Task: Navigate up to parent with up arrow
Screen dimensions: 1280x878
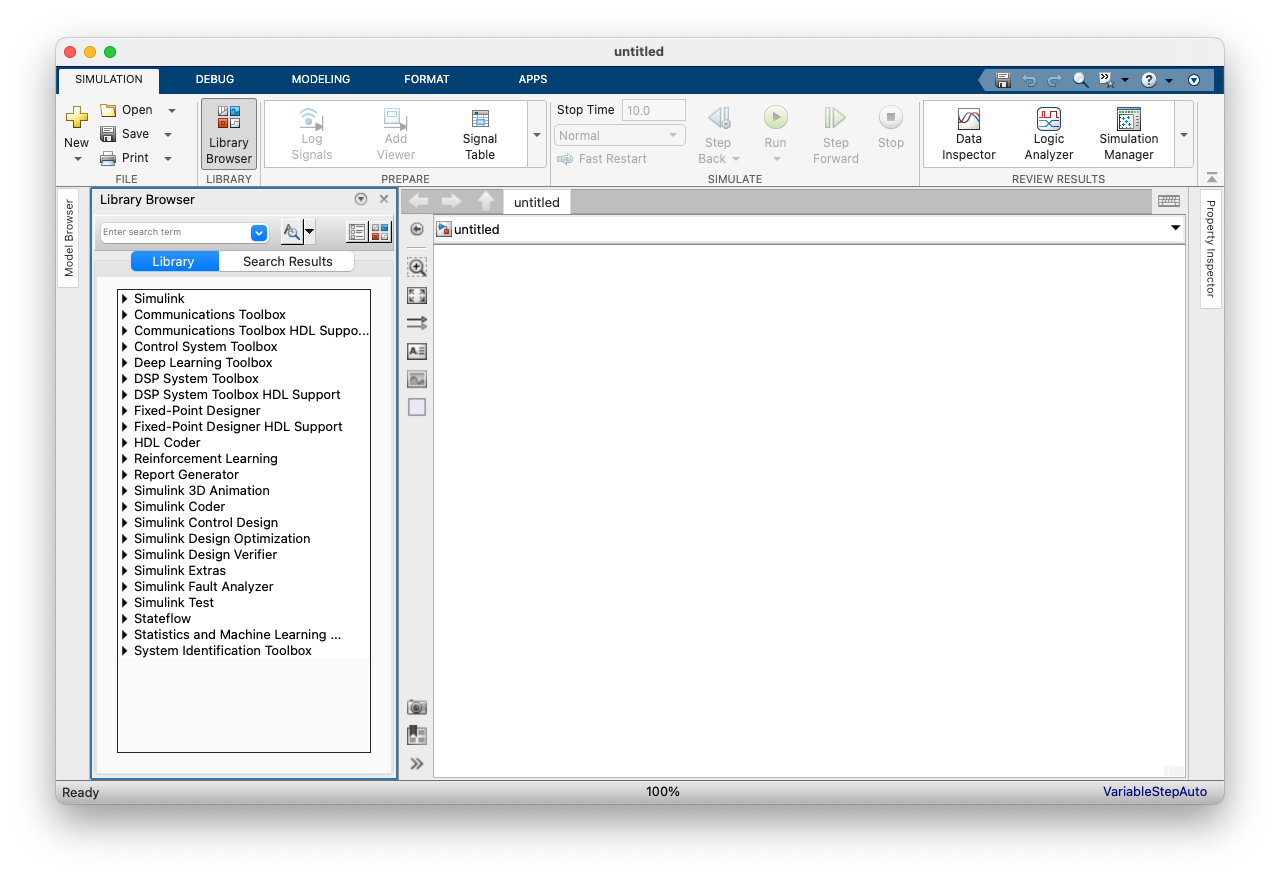Action: coord(486,201)
